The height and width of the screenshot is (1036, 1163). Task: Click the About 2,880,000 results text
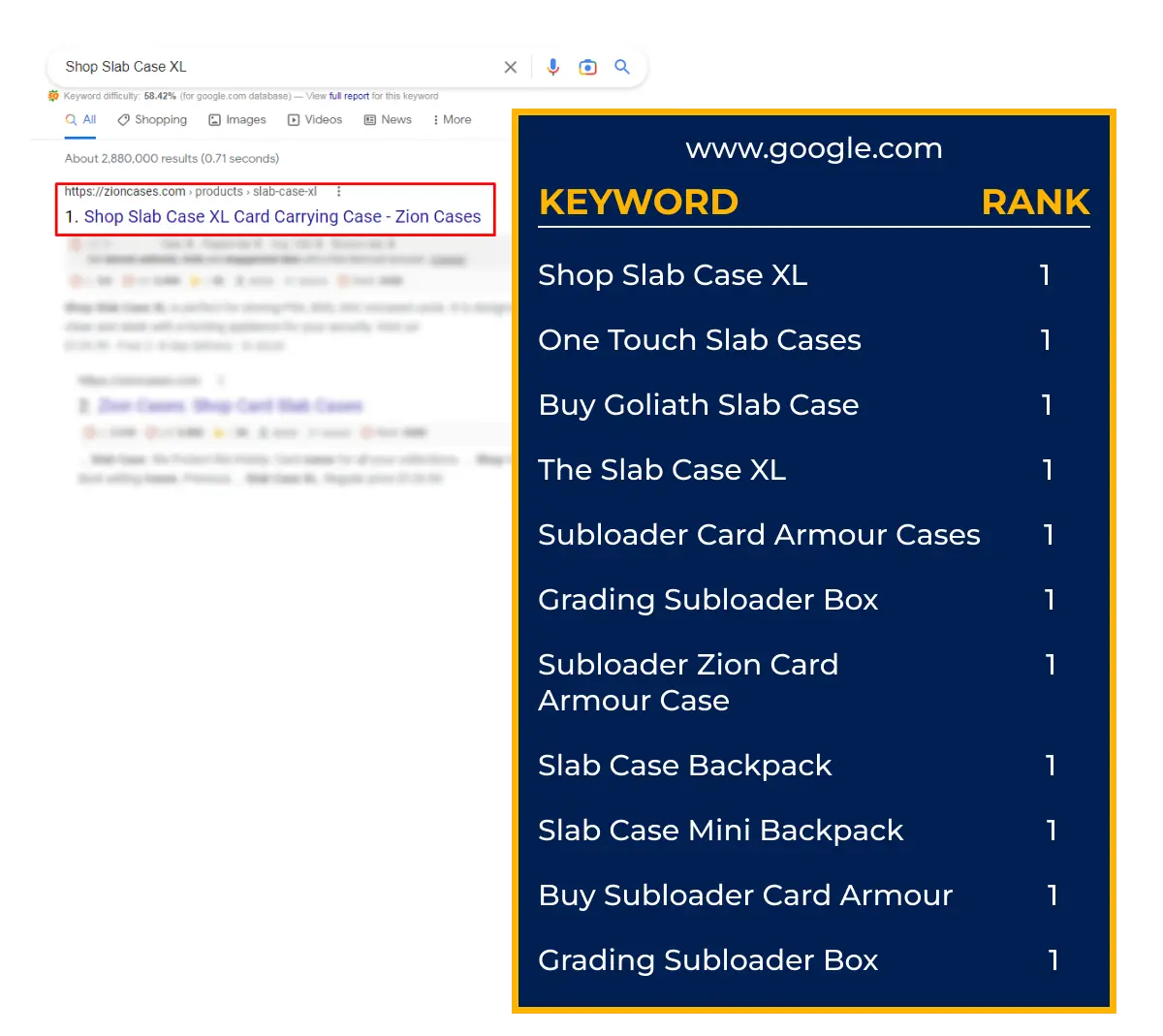pos(172,158)
